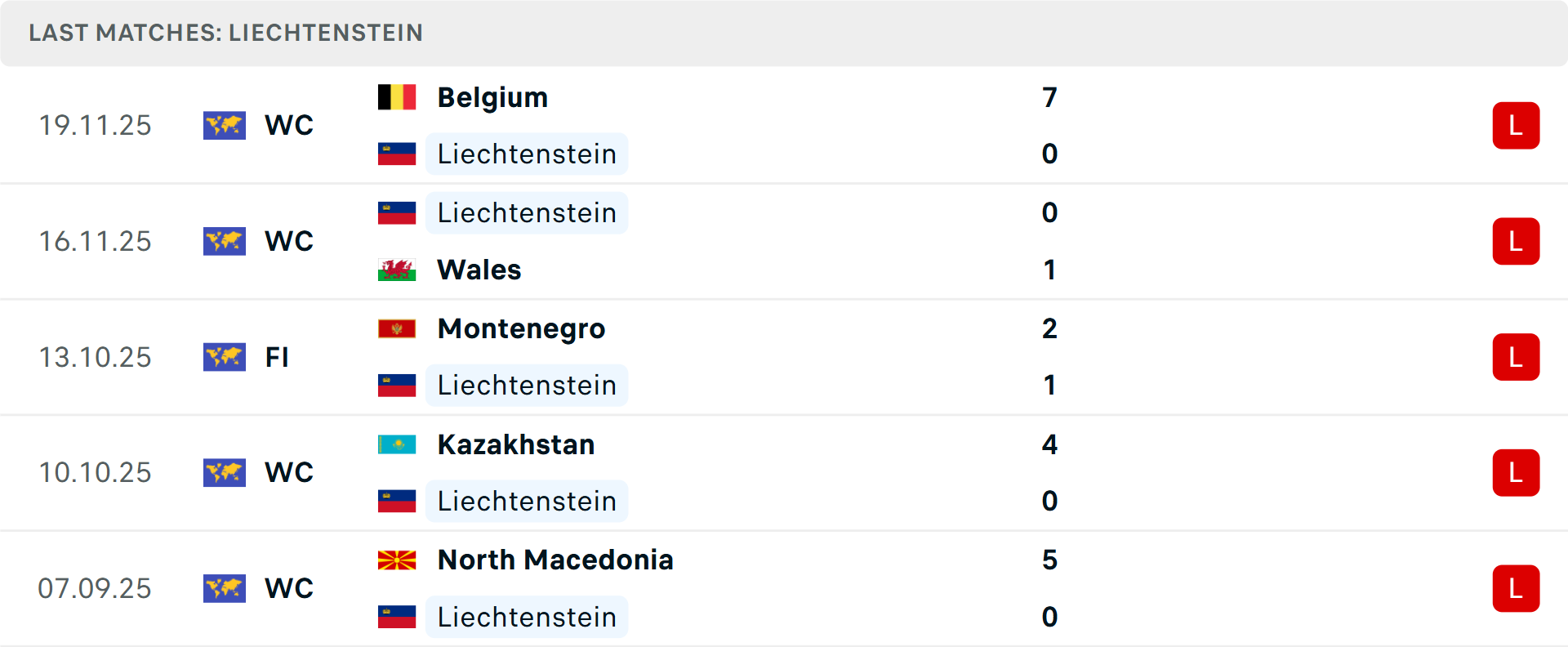
Task: Click the North Macedonia flag icon
Action: pyautogui.click(x=397, y=560)
